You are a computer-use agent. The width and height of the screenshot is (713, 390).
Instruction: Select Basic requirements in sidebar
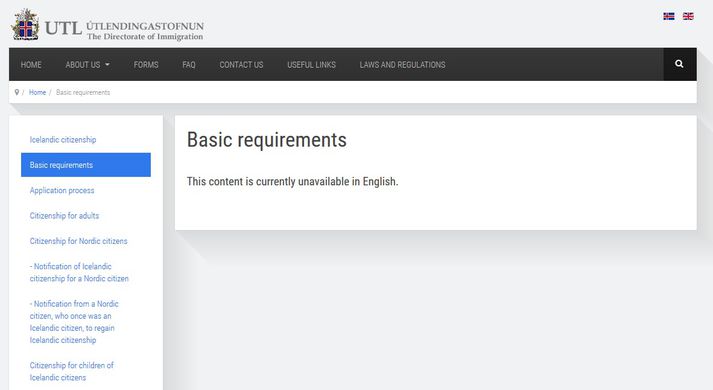[x=86, y=165]
